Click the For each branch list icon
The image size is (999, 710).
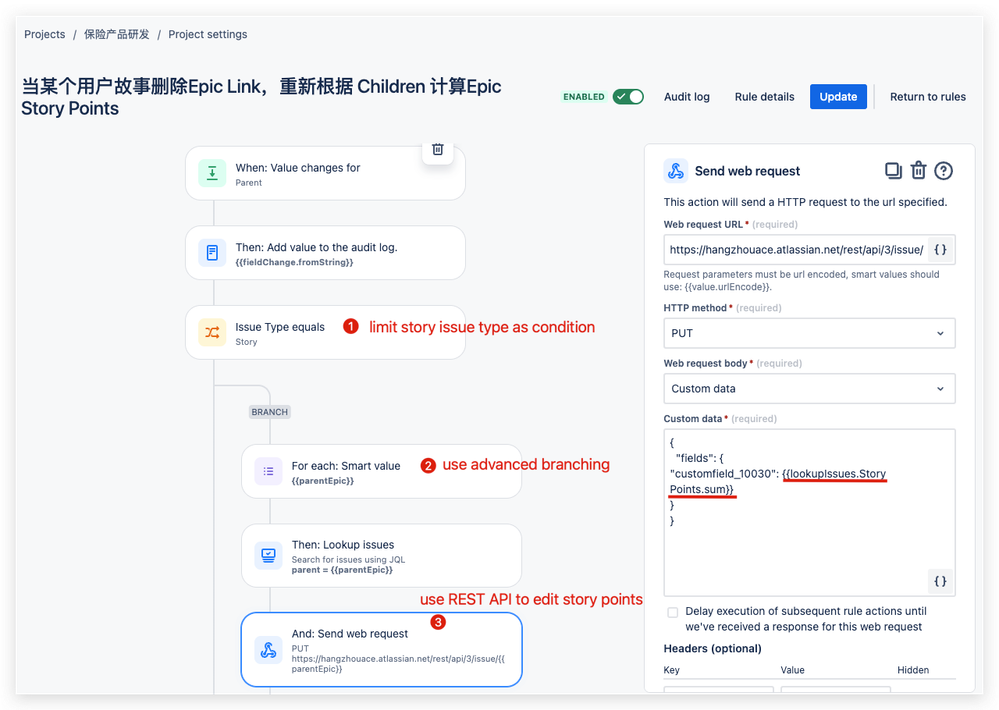tap(268, 472)
